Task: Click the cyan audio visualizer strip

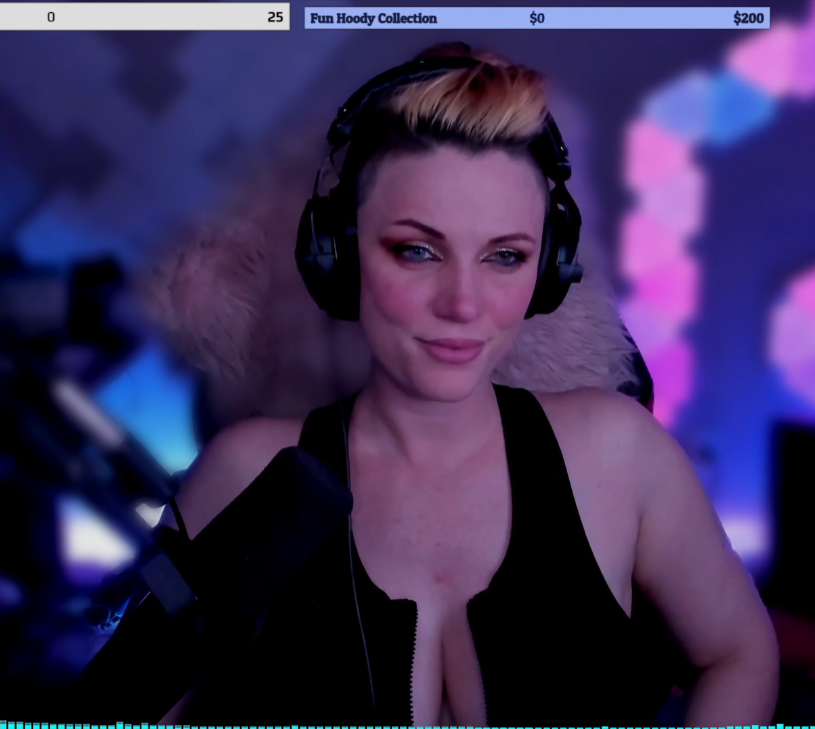Action: coord(408,725)
